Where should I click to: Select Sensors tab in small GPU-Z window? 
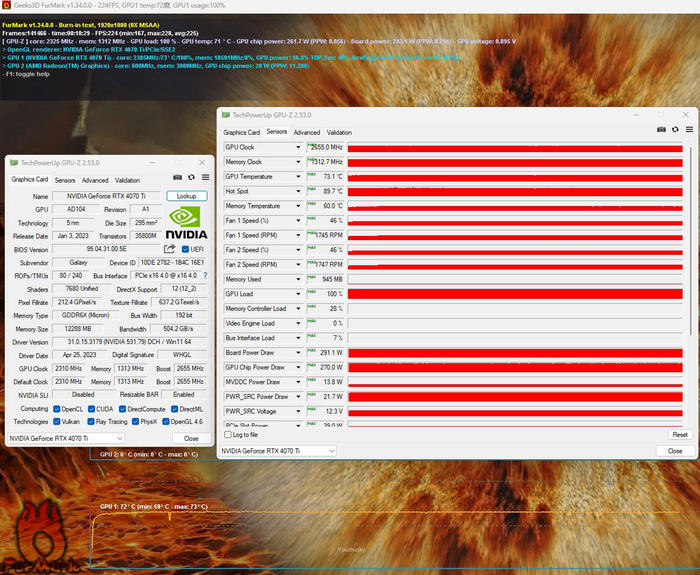(65, 180)
